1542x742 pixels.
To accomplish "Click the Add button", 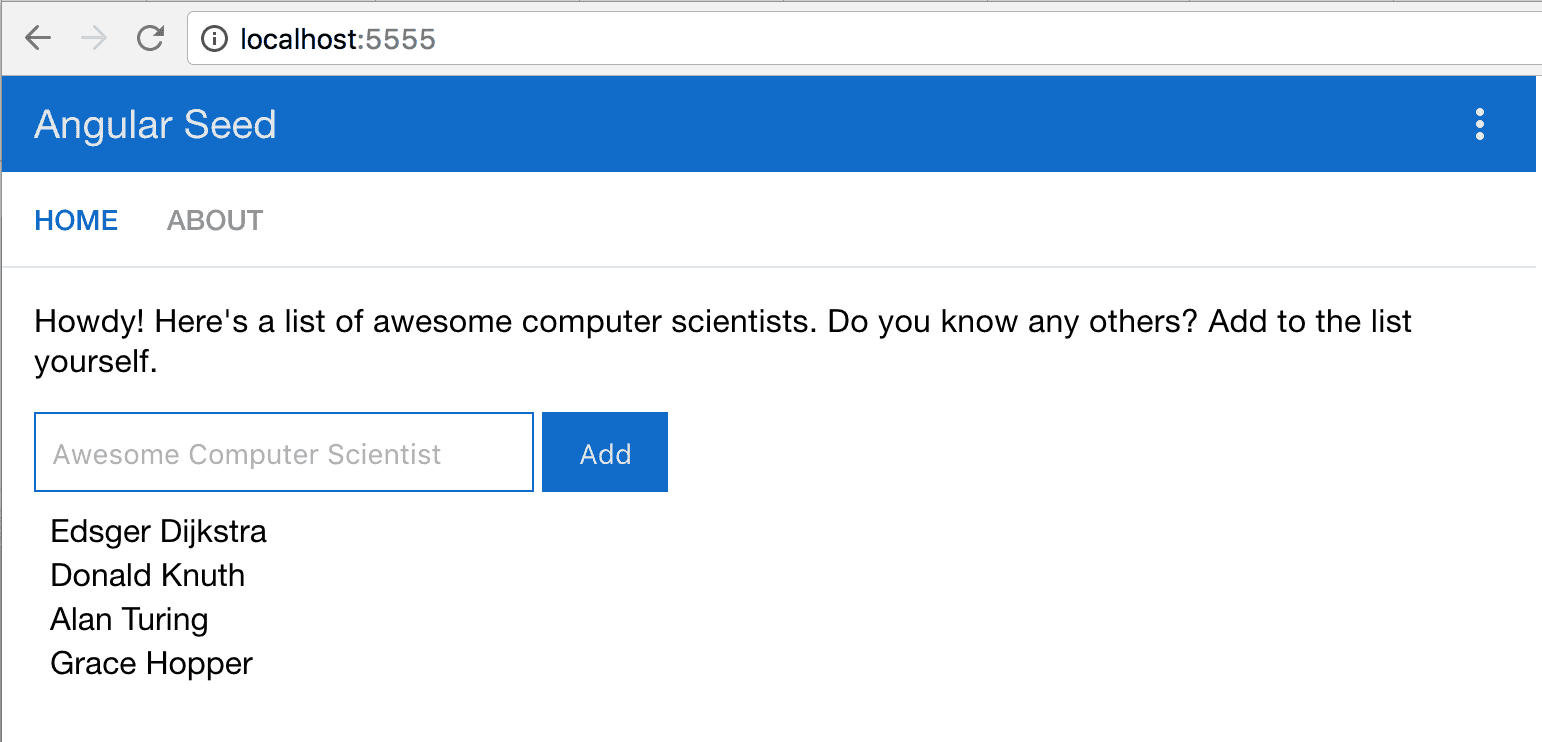I will 605,452.
